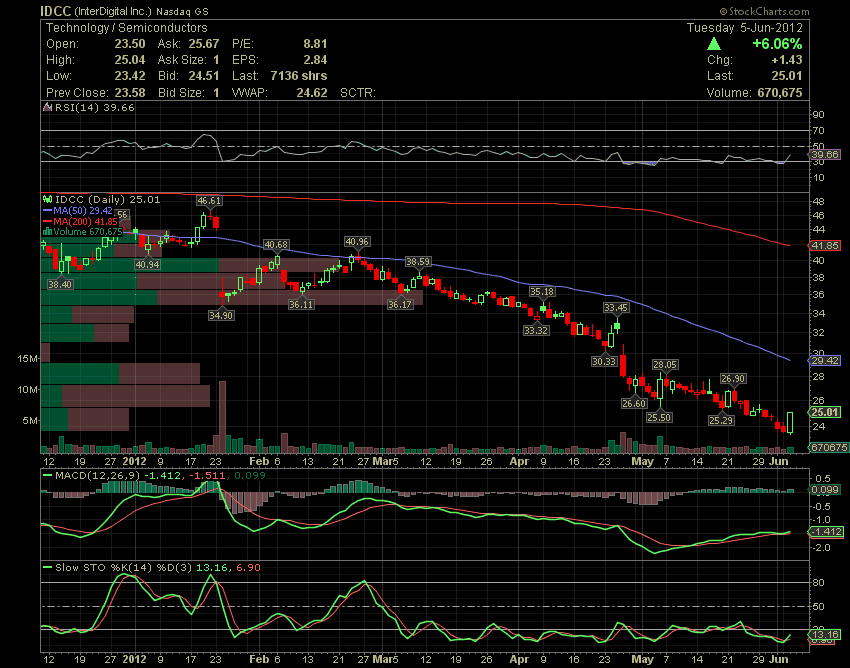The image size is (850, 668).
Task: Click the Prev Close 23.58 value
Action: (130, 93)
